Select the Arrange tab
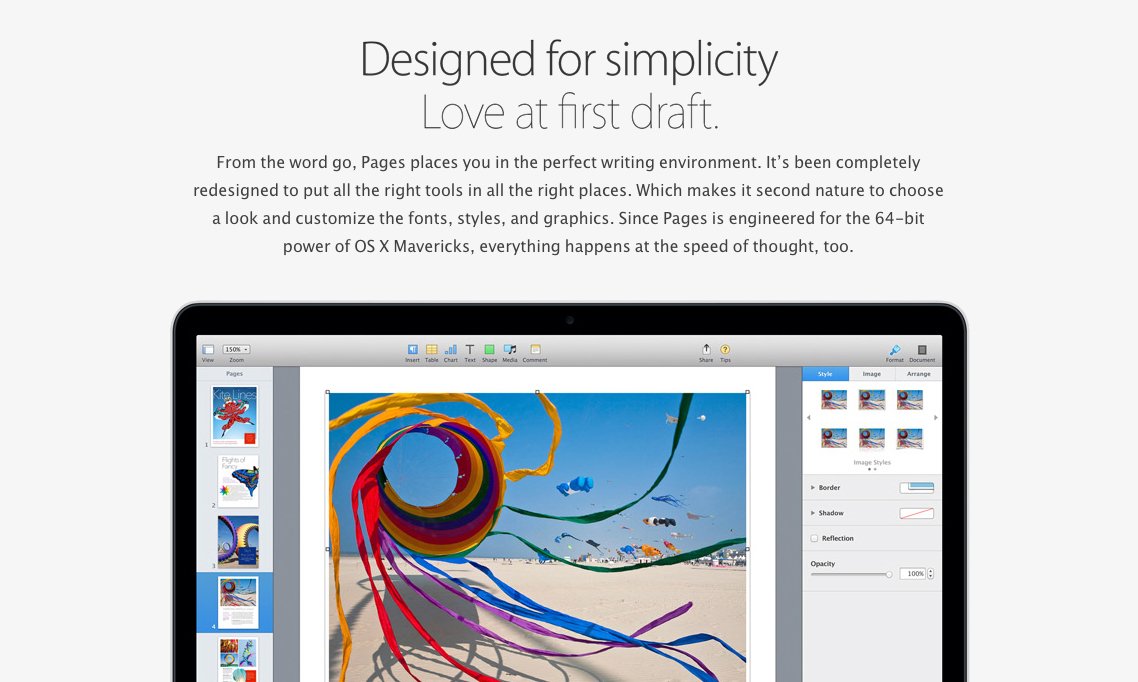 918,373
